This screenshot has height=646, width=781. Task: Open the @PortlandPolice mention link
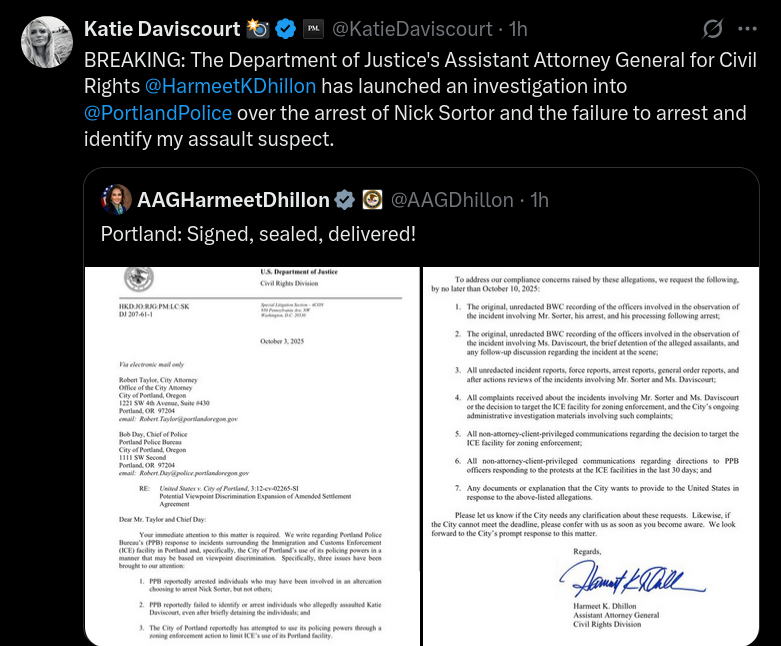158,113
